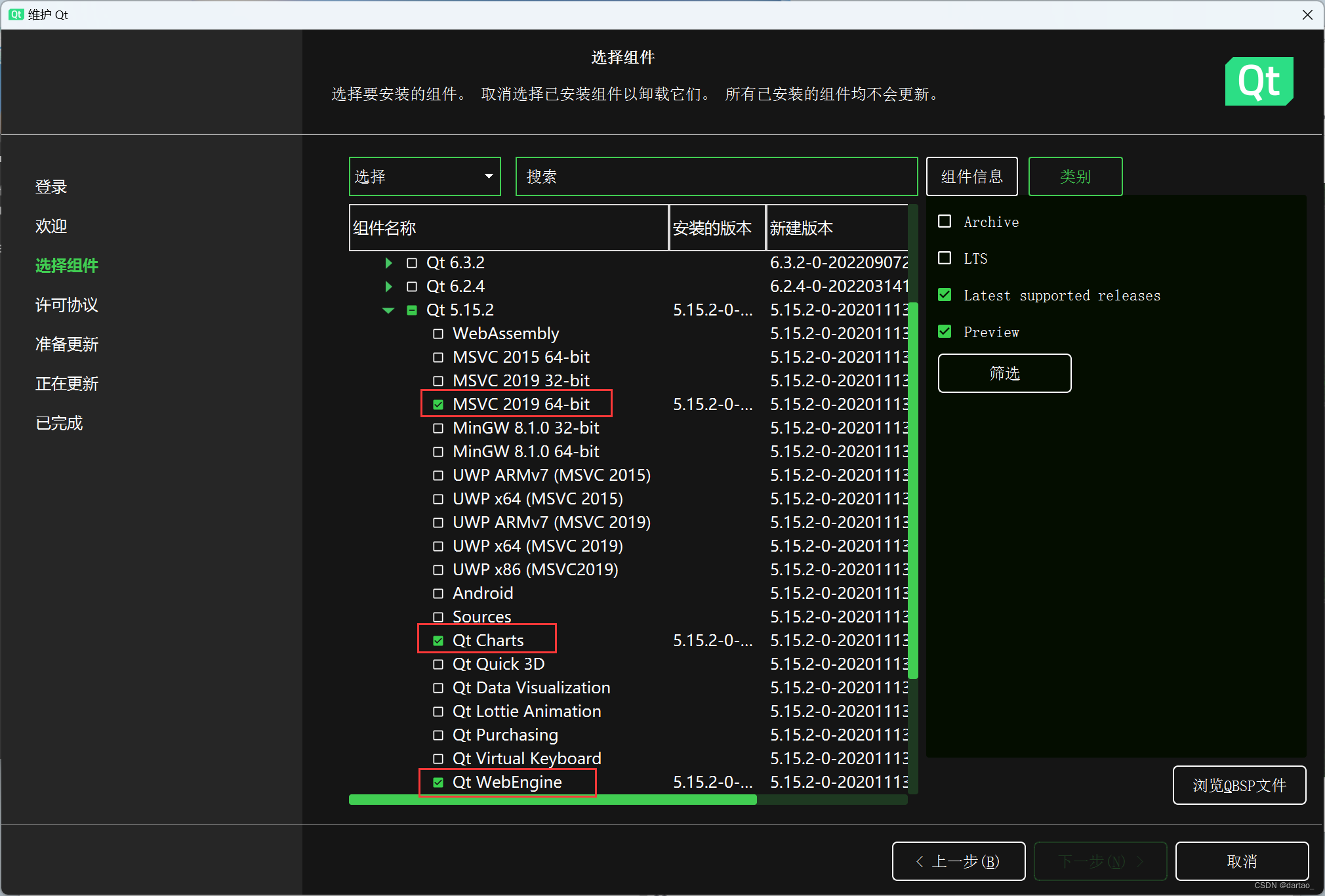Screen dimensions: 1325x896
Task: Open the 选择 dropdown combo box
Action: pyautogui.click(x=424, y=176)
